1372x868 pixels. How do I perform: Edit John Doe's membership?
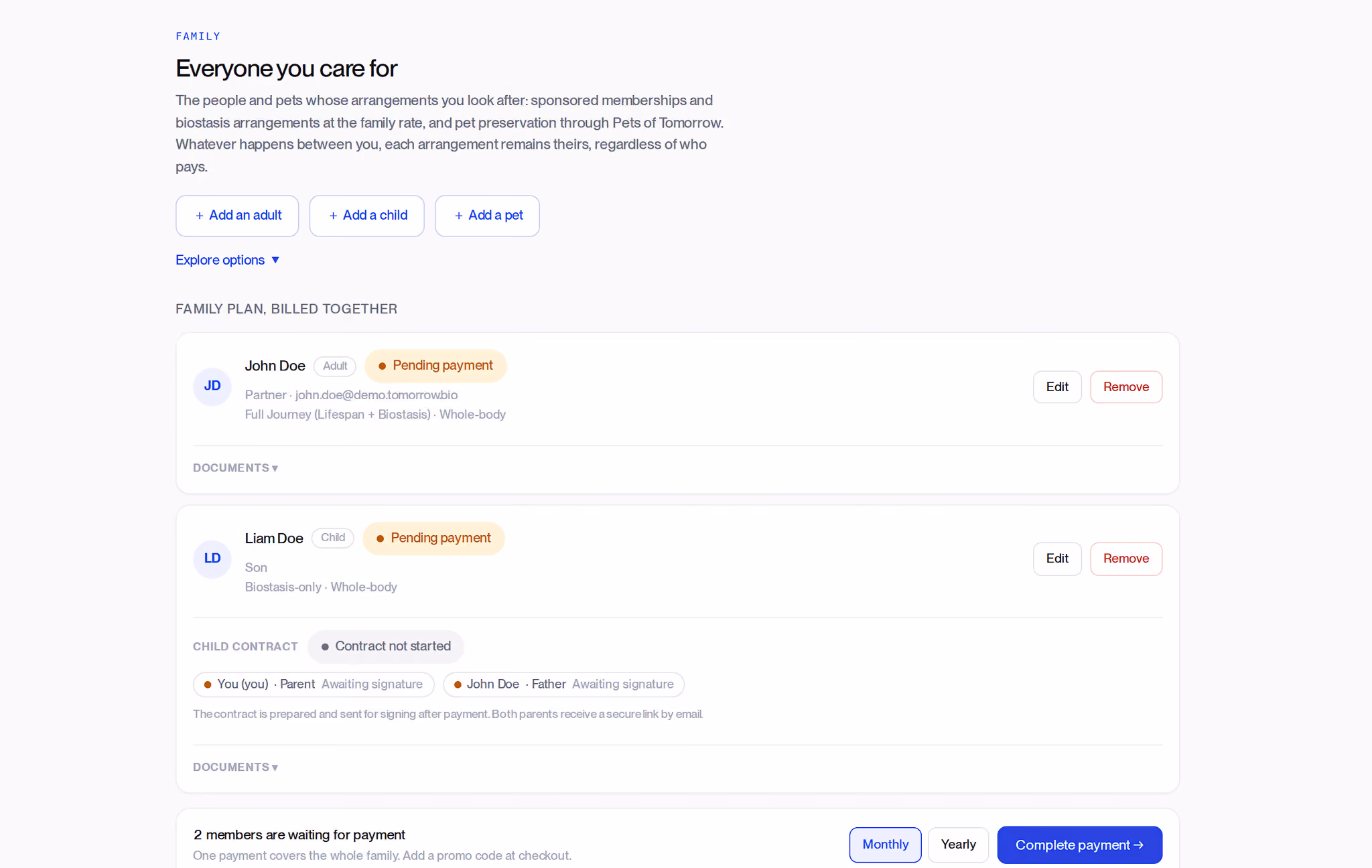pos(1057,387)
